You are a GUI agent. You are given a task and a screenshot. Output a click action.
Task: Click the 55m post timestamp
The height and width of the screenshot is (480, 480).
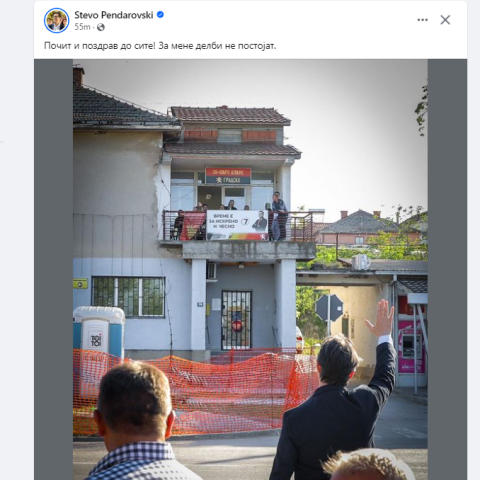click(82, 27)
